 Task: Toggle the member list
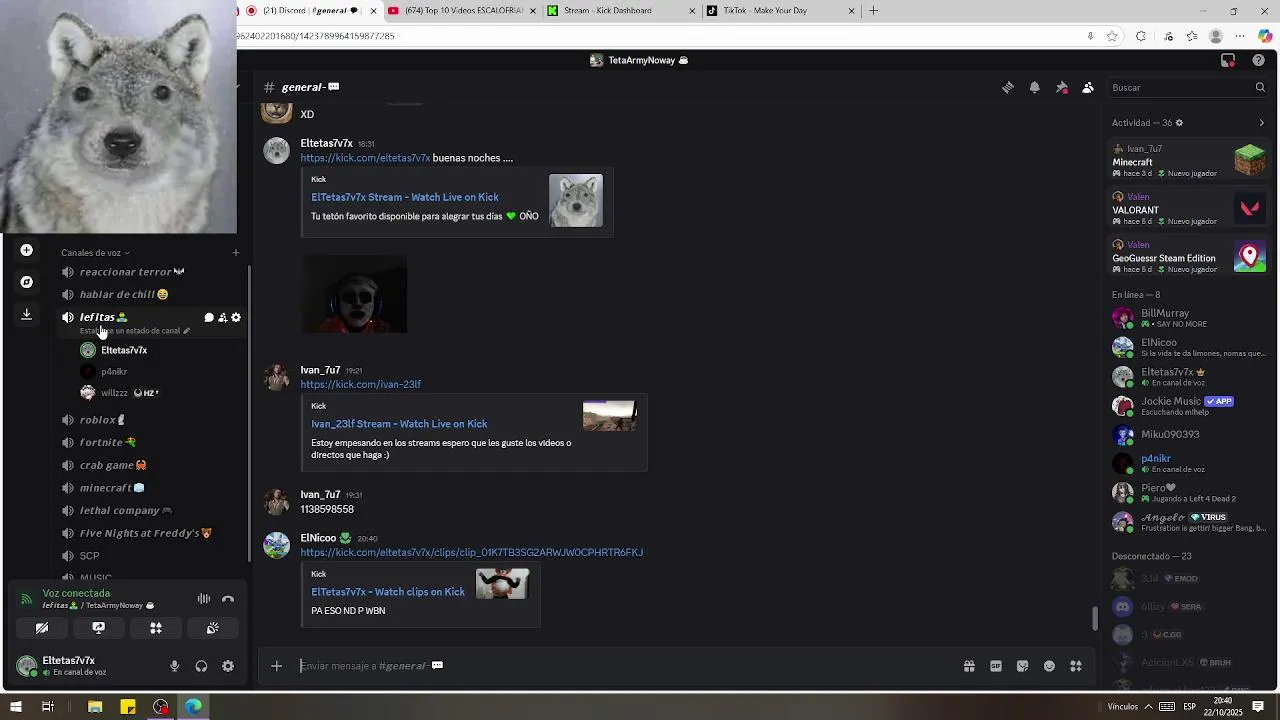[1088, 88]
